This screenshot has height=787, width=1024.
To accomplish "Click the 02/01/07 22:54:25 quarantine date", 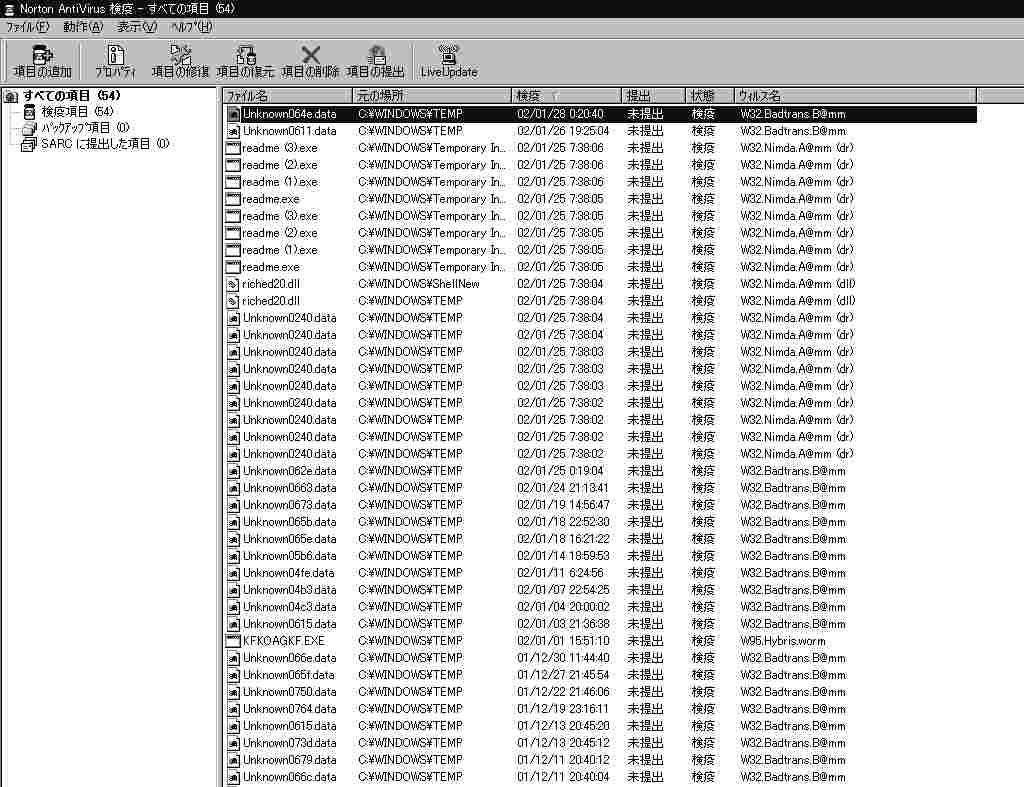I will pos(563,590).
